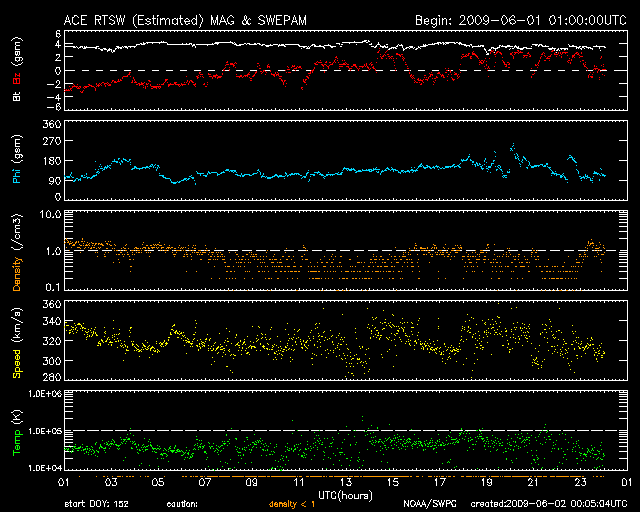
Task: Click the start DOY: 152 text
Action: coord(97,504)
